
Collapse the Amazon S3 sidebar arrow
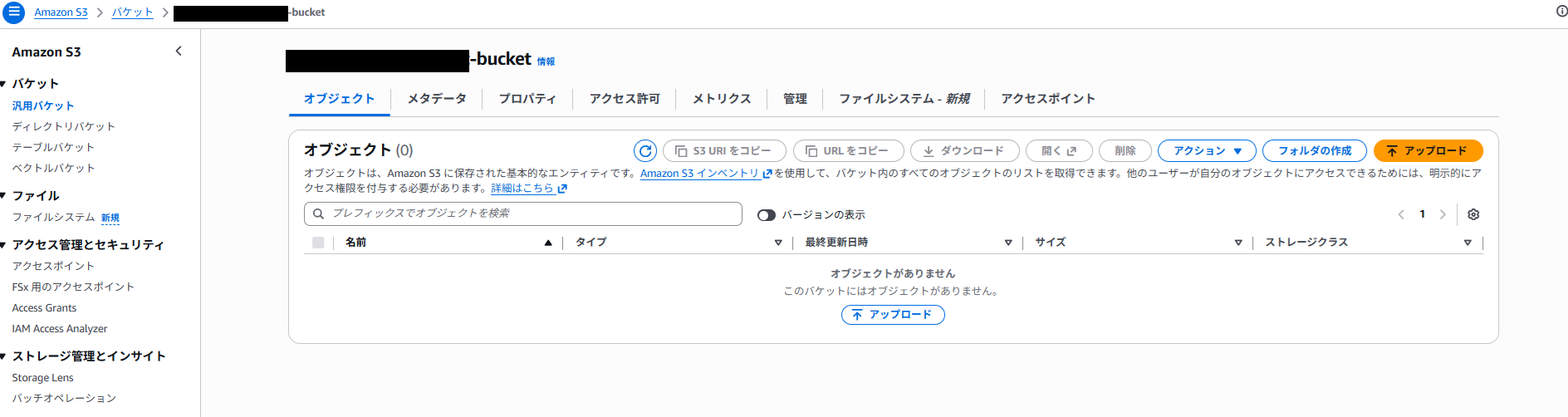pyautogui.click(x=179, y=52)
